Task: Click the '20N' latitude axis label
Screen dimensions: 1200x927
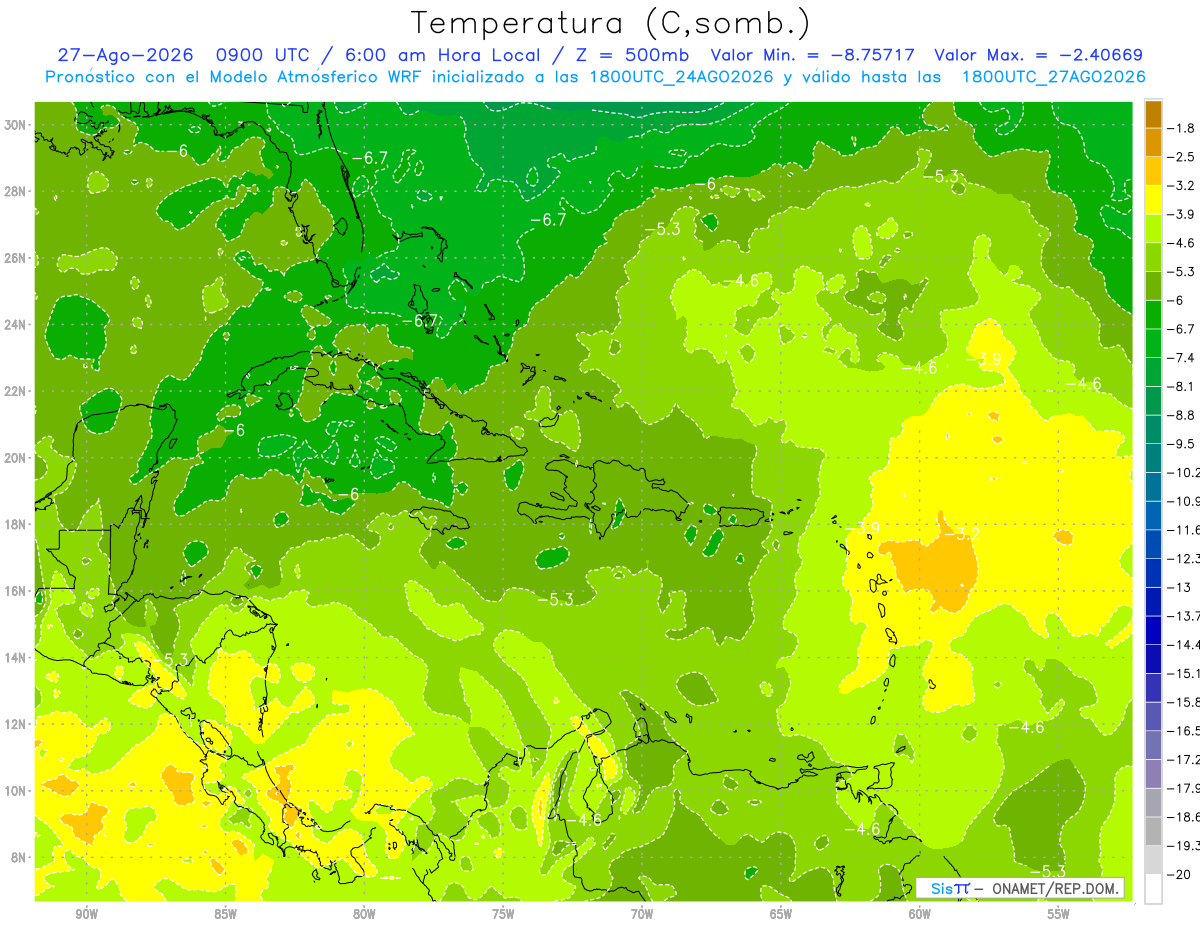Action: 17,458
